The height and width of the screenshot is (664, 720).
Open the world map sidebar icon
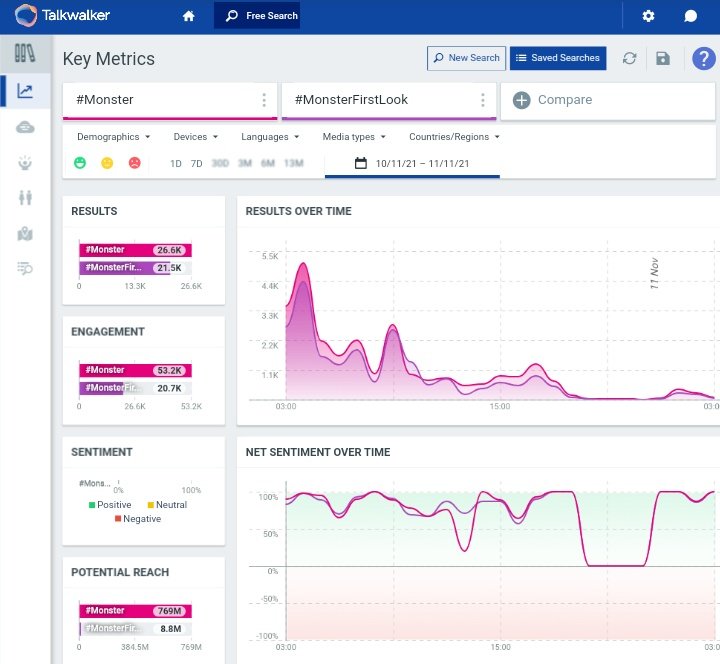pyautogui.click(x=25, y=233)
